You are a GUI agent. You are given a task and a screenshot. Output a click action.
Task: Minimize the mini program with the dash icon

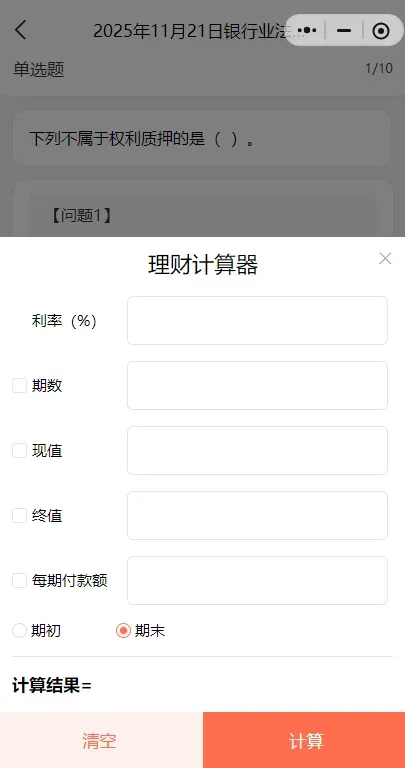pos(344,30)
